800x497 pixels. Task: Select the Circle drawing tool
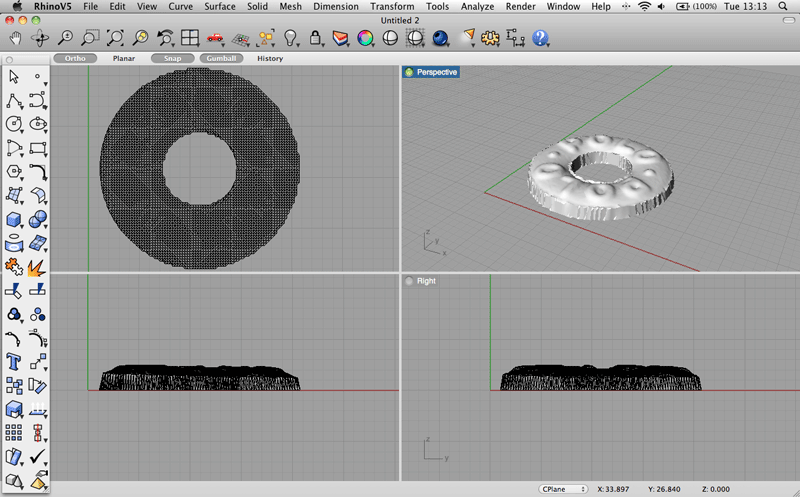pos(14,124)
